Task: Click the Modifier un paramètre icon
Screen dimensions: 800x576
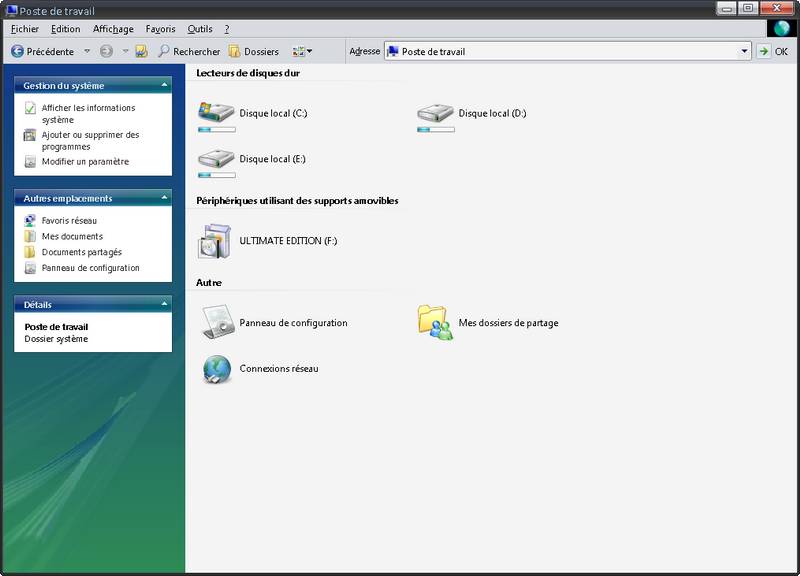Action: 30,162
